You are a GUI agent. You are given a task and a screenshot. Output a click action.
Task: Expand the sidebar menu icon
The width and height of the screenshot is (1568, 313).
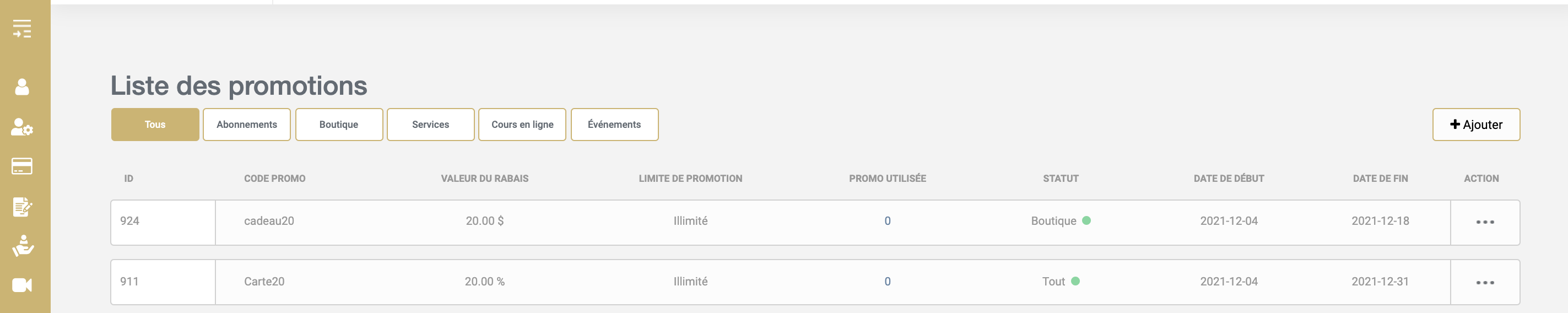pos(22,29)
